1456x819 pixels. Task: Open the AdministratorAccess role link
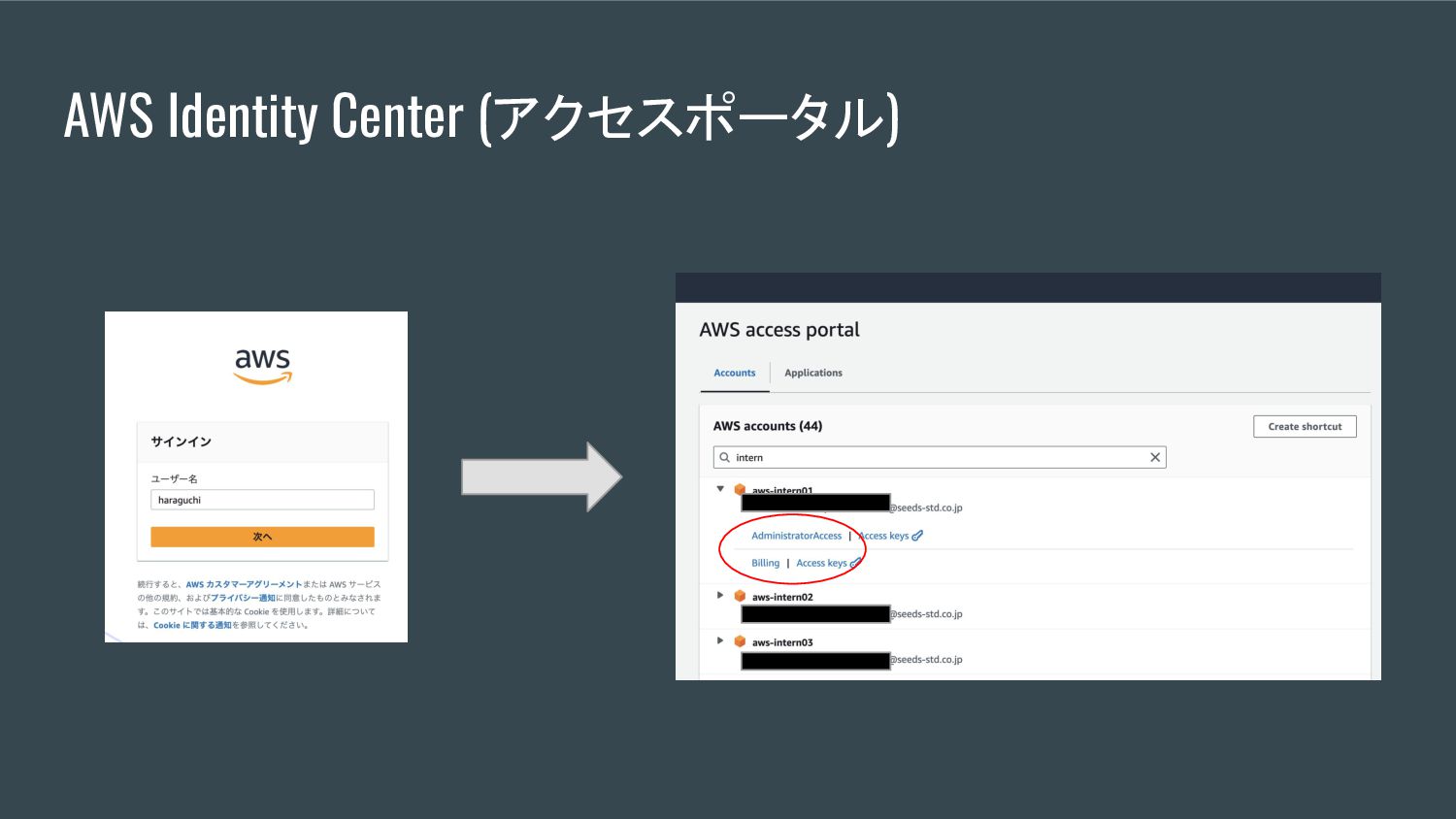[797, 536]
